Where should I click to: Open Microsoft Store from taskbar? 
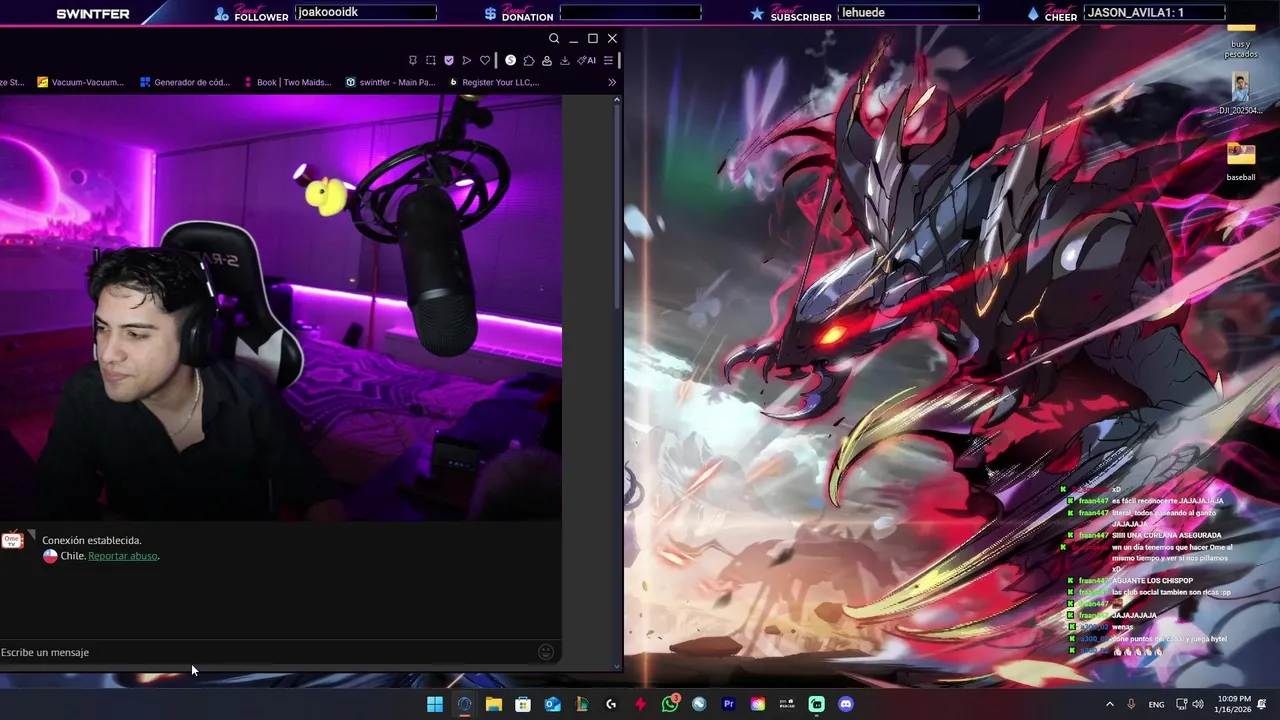(x=523, y=704)
